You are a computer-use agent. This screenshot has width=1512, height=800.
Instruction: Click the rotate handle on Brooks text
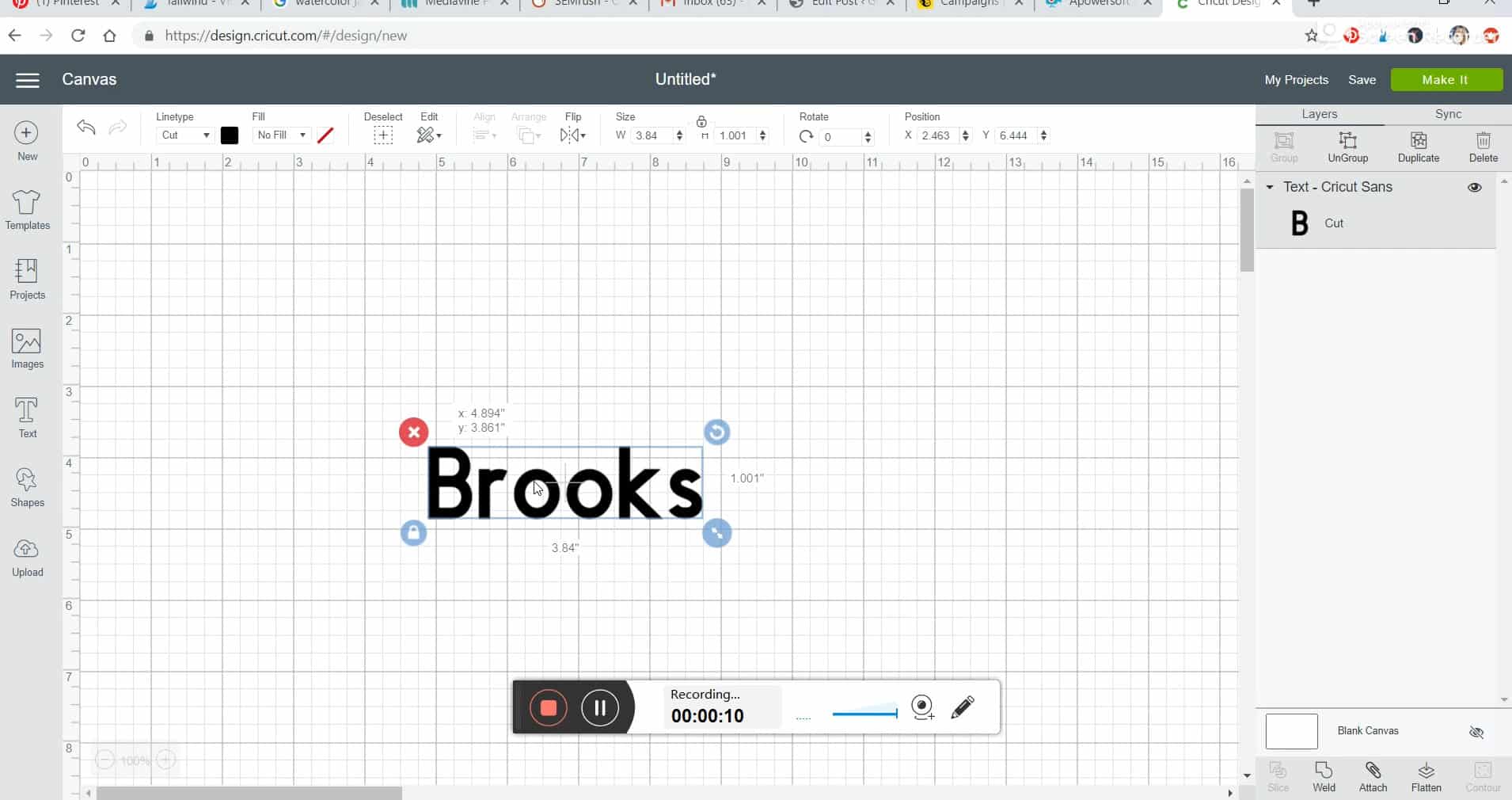[x=716, y=432]
